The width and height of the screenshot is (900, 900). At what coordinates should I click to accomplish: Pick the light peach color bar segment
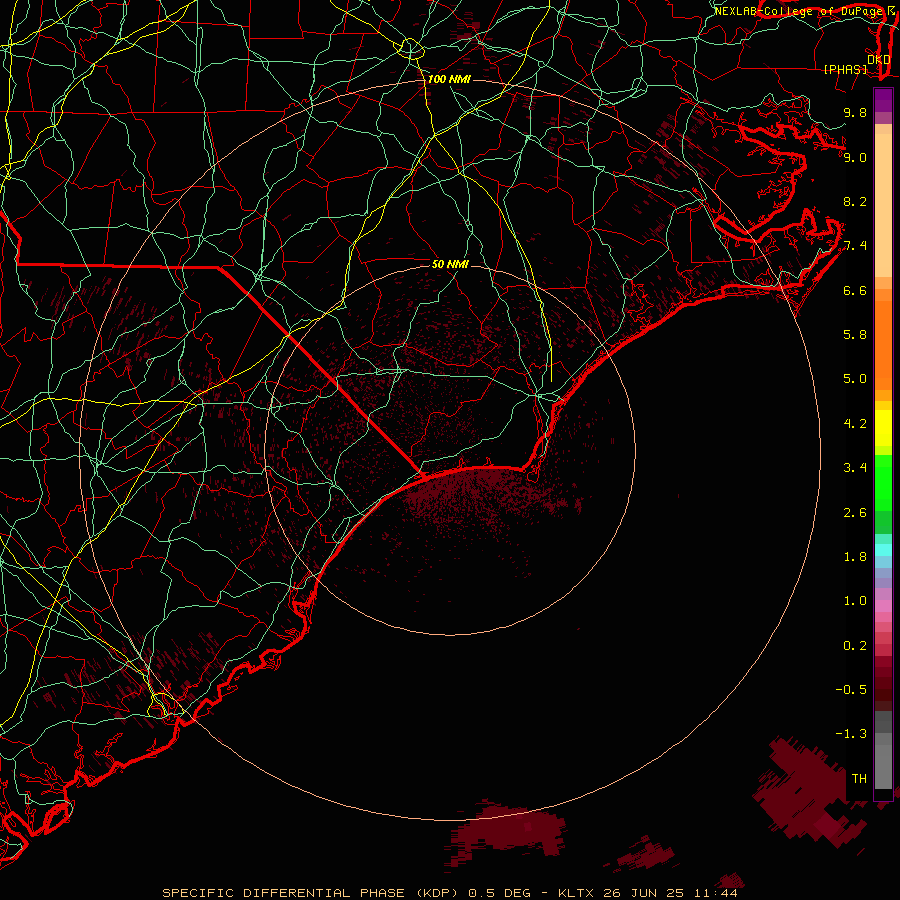883,205
